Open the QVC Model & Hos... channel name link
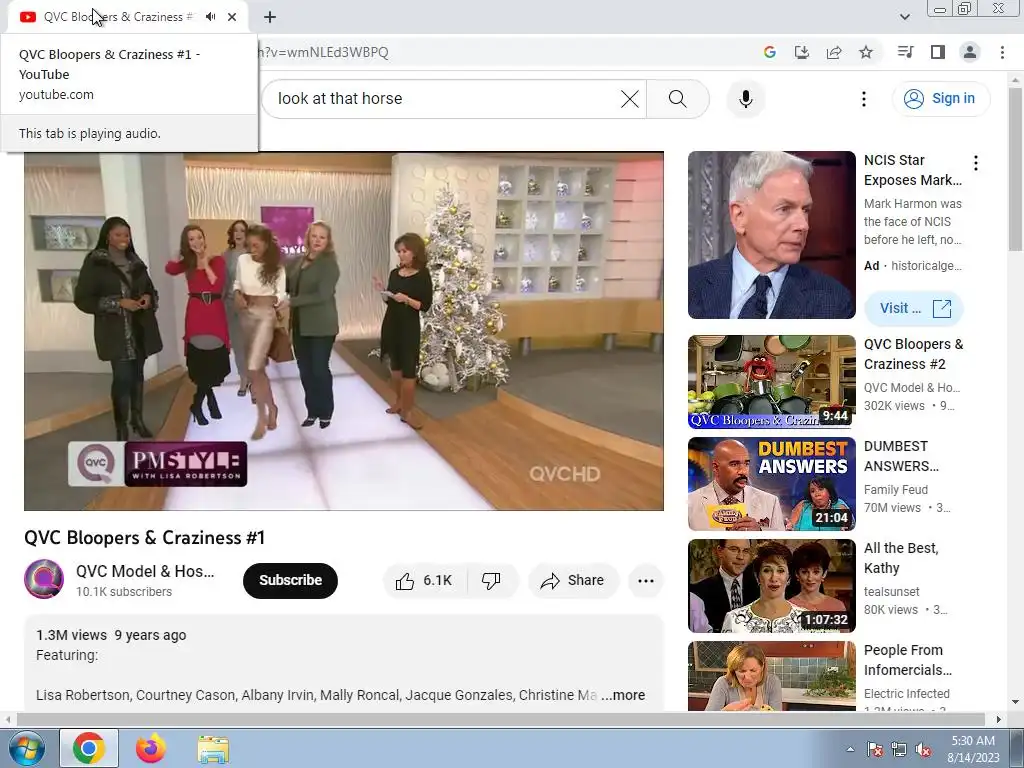The width and height of the screenshot is (1024, 768). click(145, 571)
